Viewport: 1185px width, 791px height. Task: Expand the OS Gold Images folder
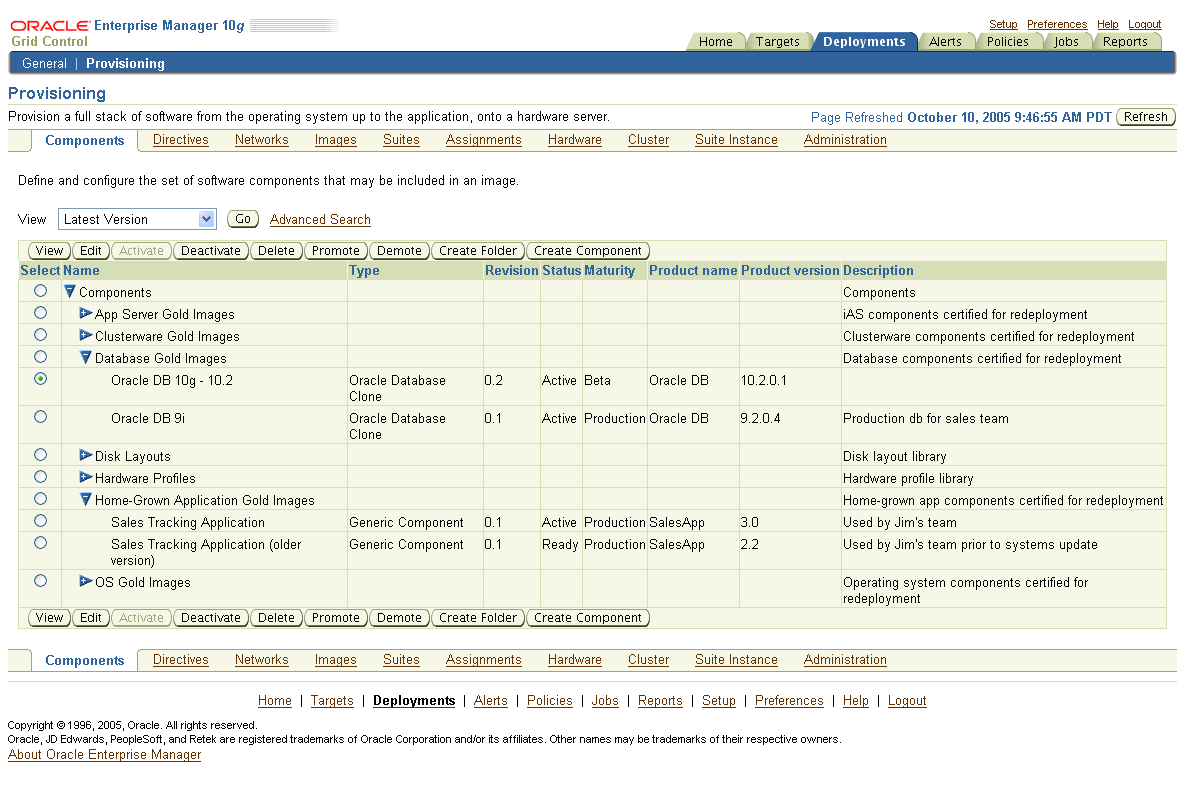click(86, 580)
